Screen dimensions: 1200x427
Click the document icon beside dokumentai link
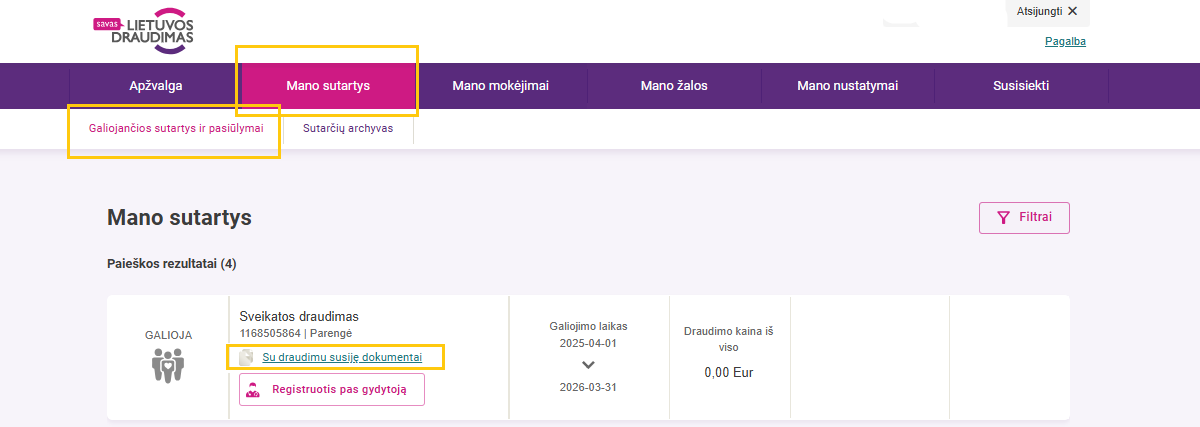pos(246,357)
